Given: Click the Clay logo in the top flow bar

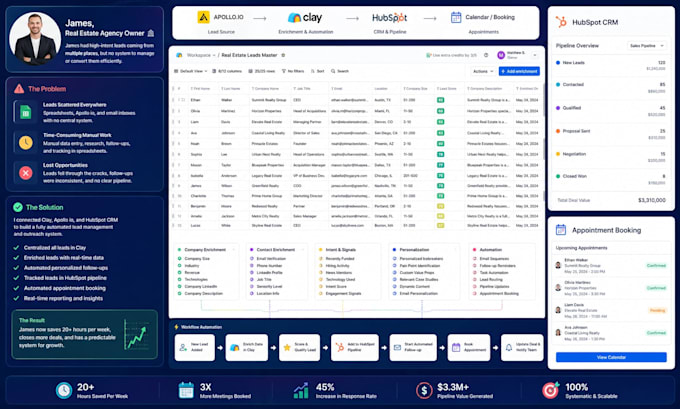Looking at the screenshot, I should [x=305, y=17].
